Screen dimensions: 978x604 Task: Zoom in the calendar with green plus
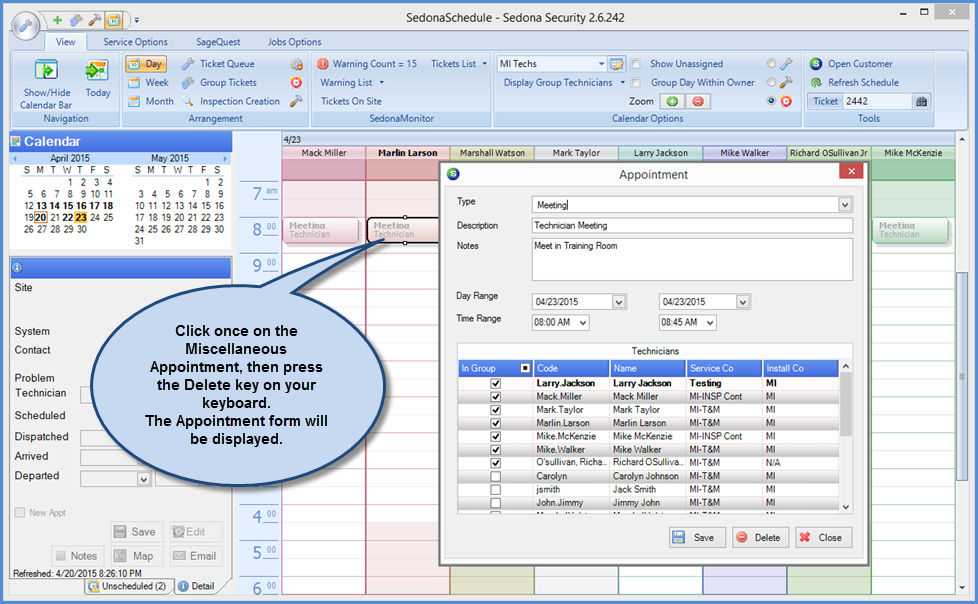coord(672,101)
